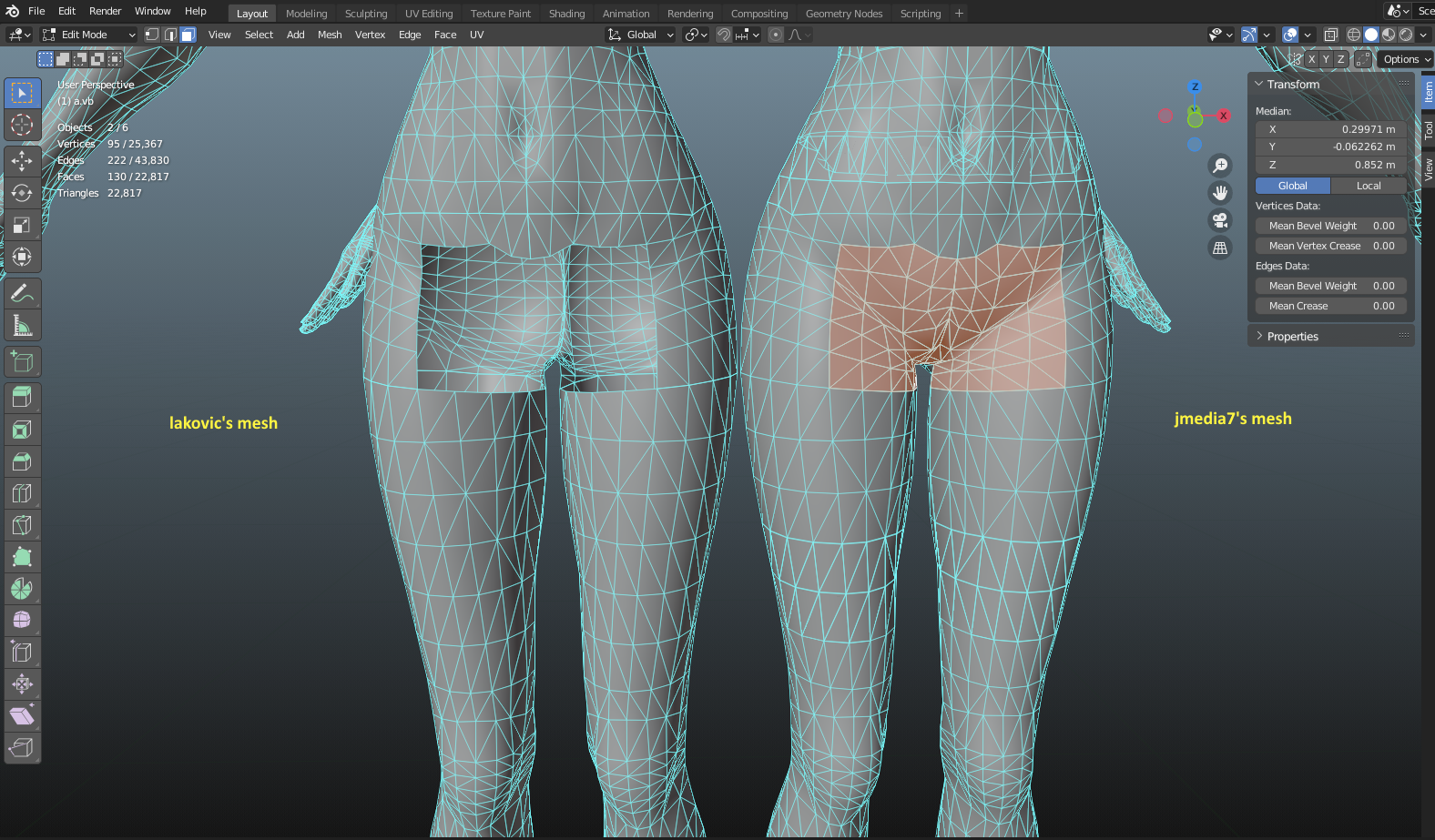Switch to material preview shading

1389,35
